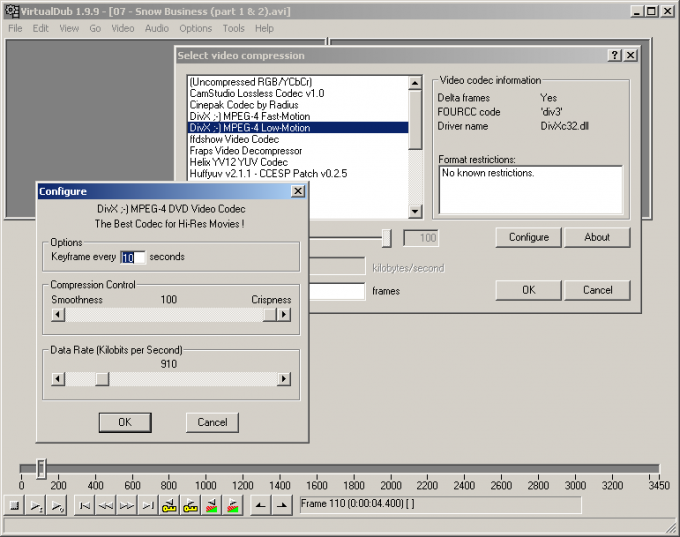Click the frames input field in the compression dialog

[337, 291]
